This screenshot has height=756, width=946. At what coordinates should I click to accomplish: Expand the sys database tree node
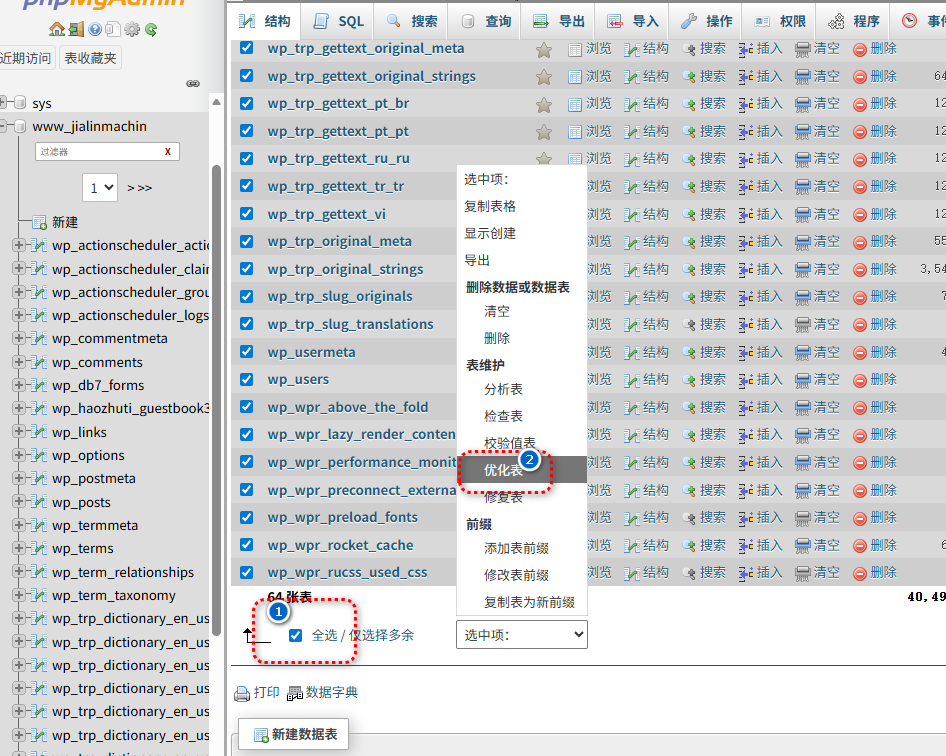click(5, 103)
